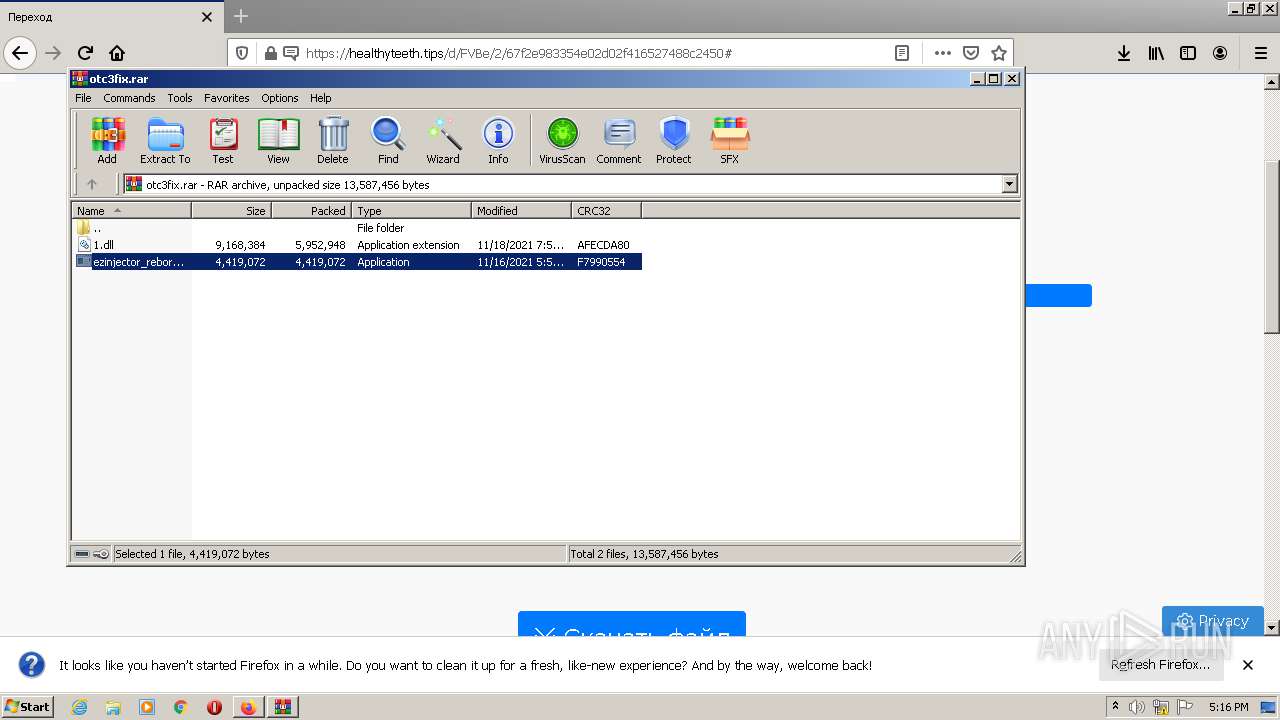Sort by the Modified column header
Image resolution: width=1280 pixels, height=720 pixels.
point(521,211)
